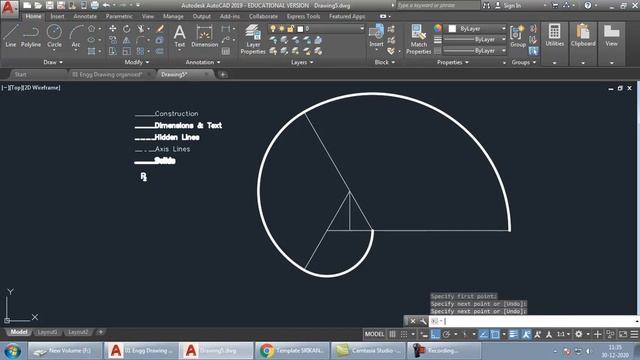640x360 pixels.
Task: Click the Trim tool icon
Action: (x=141, y=29)
